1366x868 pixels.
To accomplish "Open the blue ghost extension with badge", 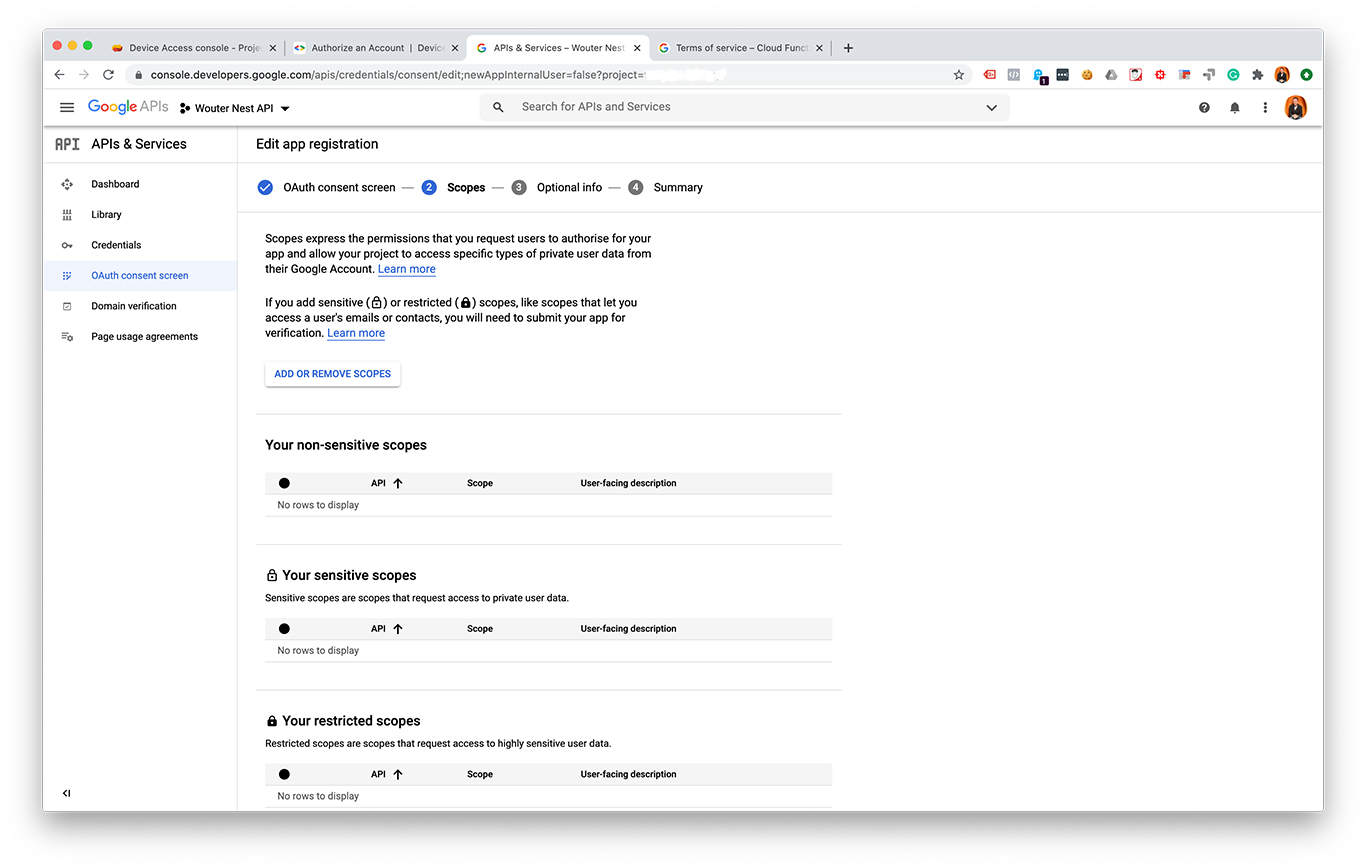I will point(1039,76).
